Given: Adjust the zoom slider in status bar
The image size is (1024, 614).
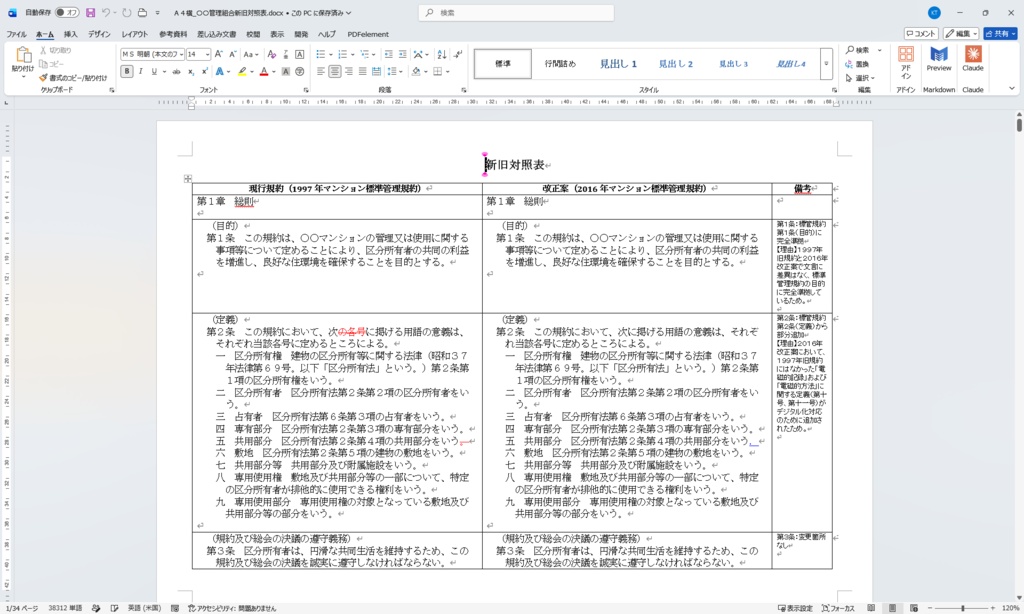Looking at the screenshot, I should pos(963,608).
